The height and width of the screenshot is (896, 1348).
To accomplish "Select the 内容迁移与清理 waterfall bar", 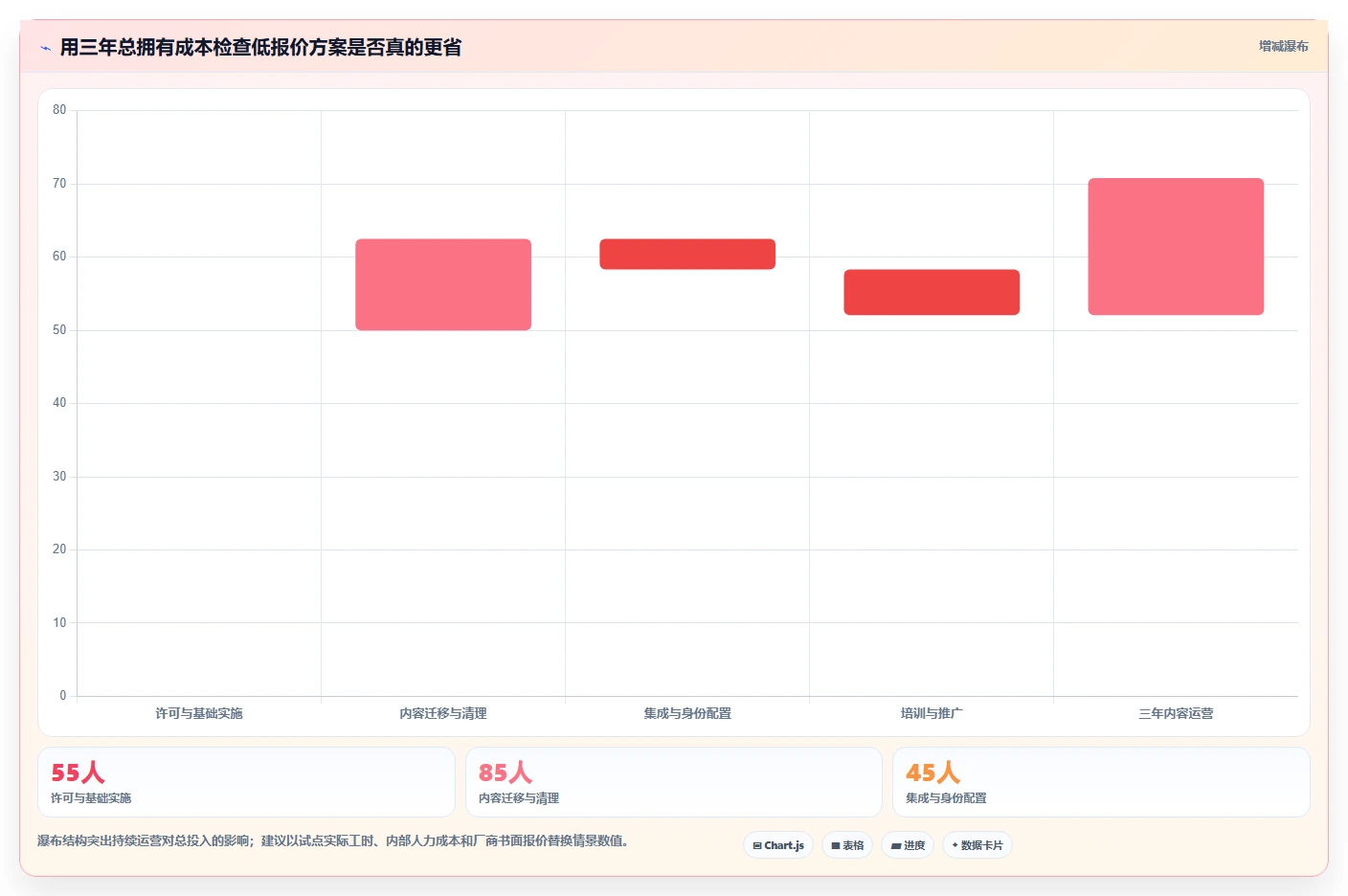I will tap(443, 284).
